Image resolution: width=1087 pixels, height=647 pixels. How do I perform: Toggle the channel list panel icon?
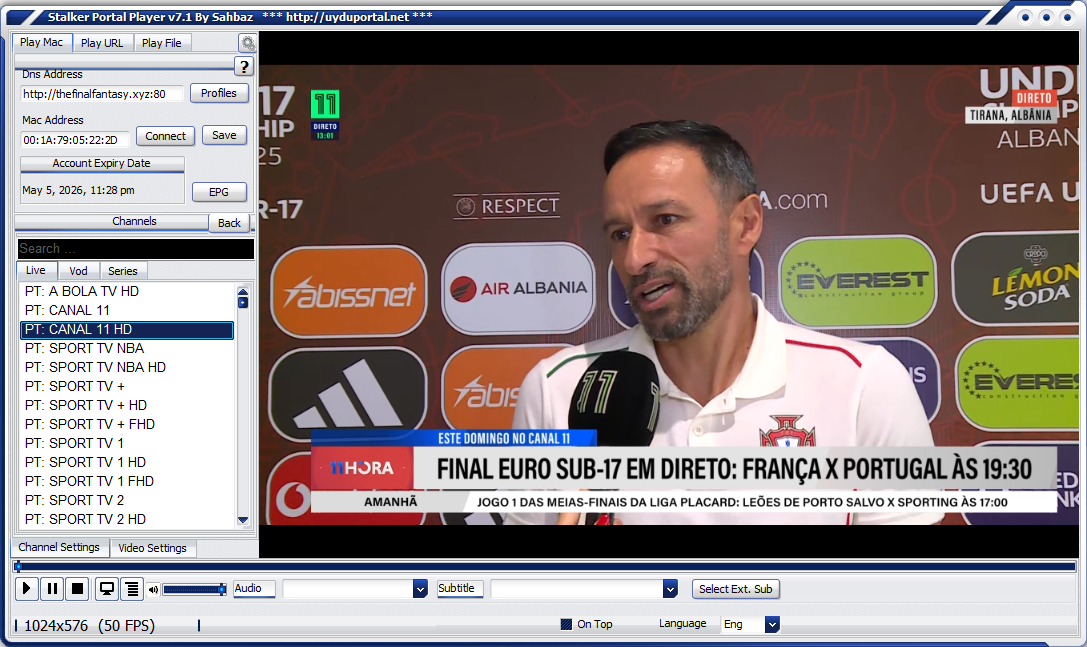coord(132,589)
